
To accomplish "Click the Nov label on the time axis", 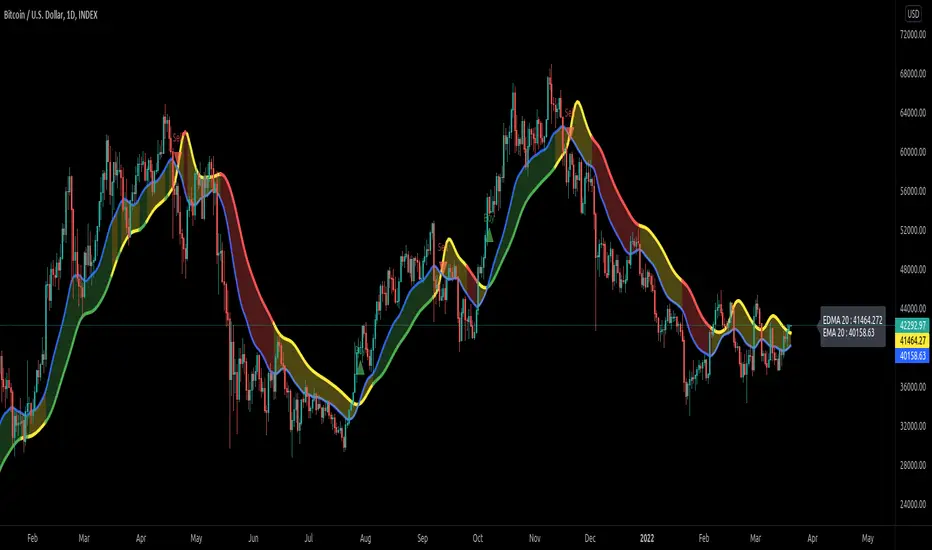I will 534,538.
